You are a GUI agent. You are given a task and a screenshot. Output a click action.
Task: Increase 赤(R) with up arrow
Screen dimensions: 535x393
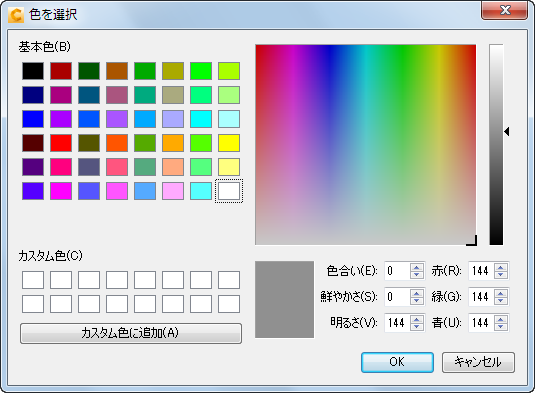501,267
